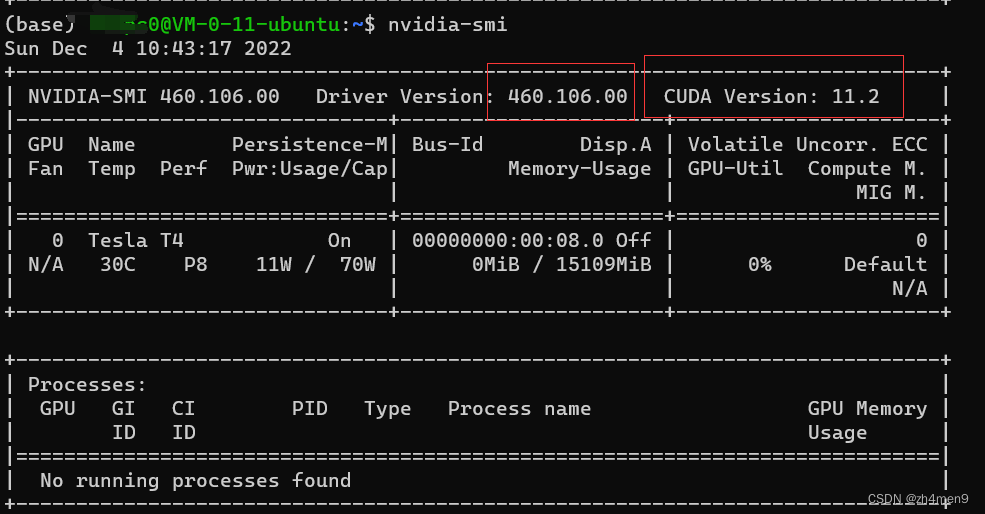
Task: Select Driver Version value 460.106.00
Action: pyautogui.click(x=567, y=96)
